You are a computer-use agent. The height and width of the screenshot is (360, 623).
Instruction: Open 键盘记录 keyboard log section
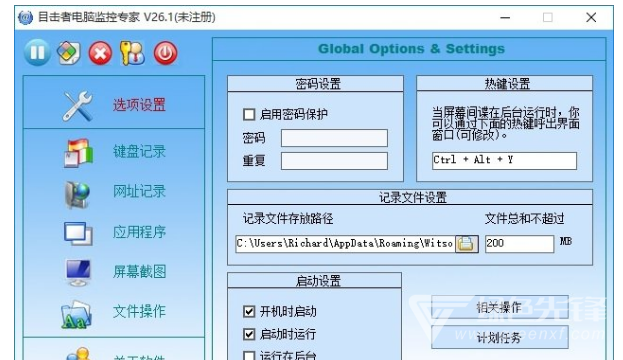pyautogui.click(x=114, y=152)
